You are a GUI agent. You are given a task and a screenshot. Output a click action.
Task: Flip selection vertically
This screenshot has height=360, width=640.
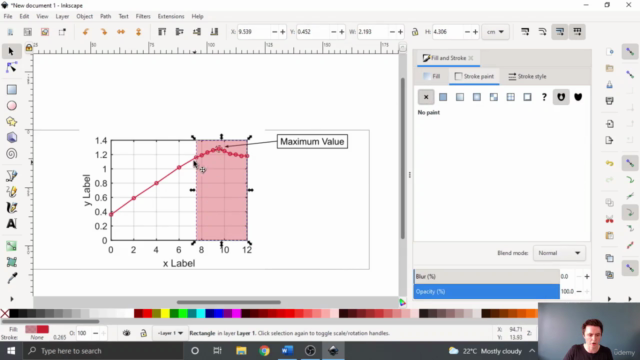pyautogui.click(x=138, y=32)
